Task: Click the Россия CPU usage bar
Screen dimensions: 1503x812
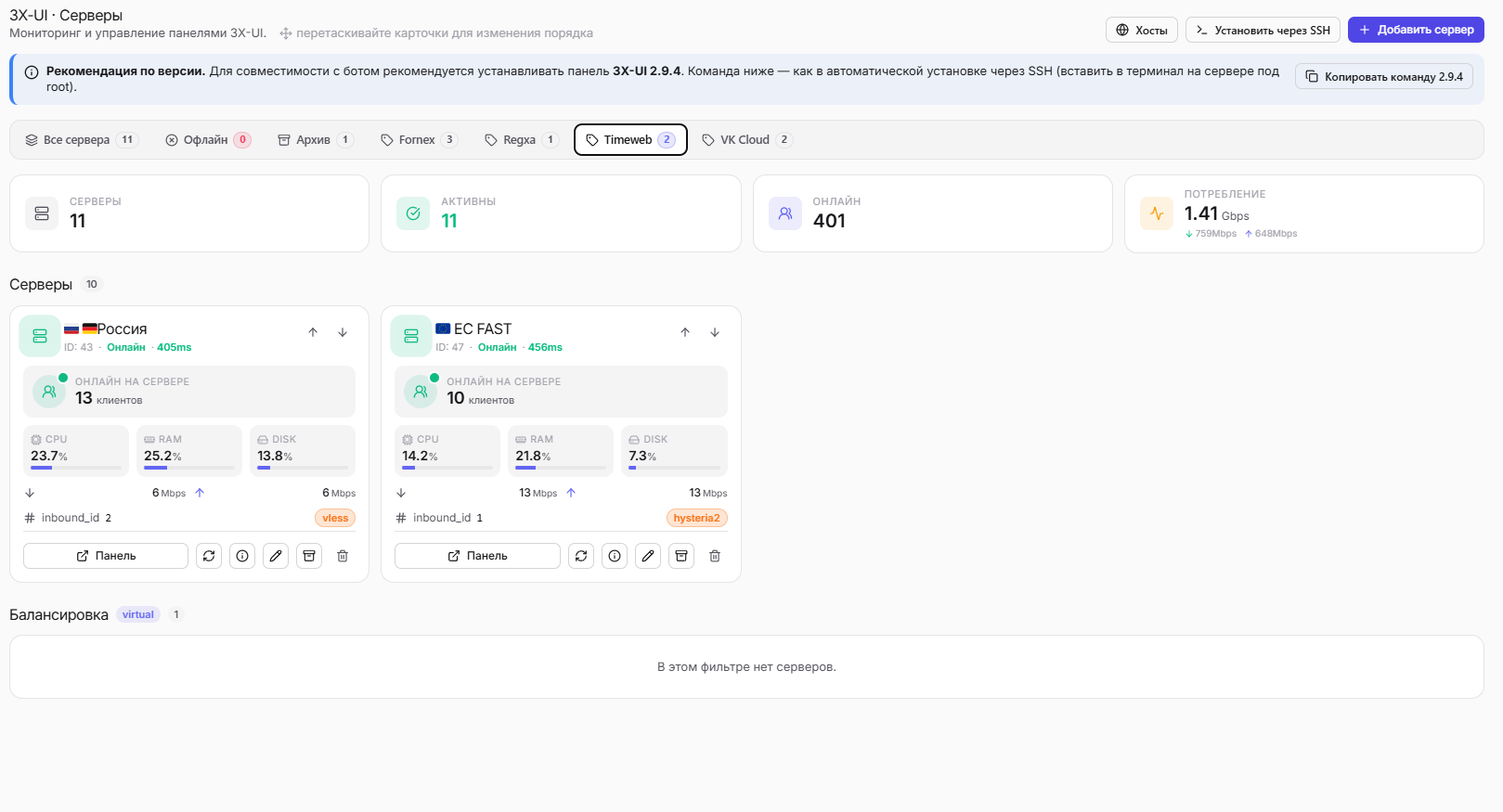Action: [76, 468]
